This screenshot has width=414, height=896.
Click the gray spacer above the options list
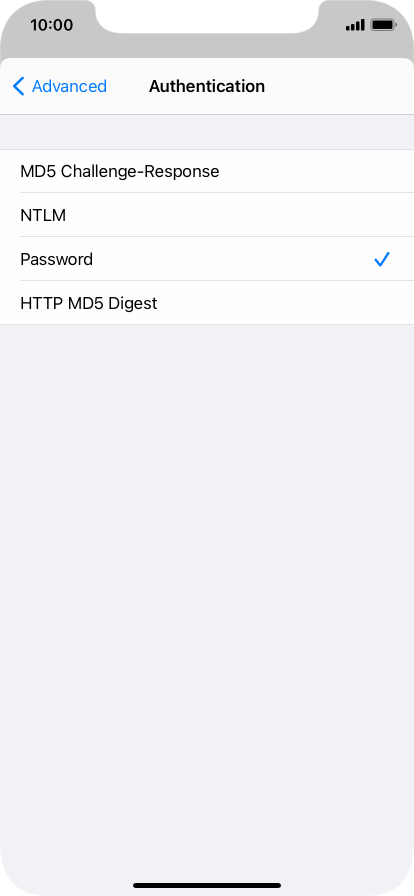point(207,132)
